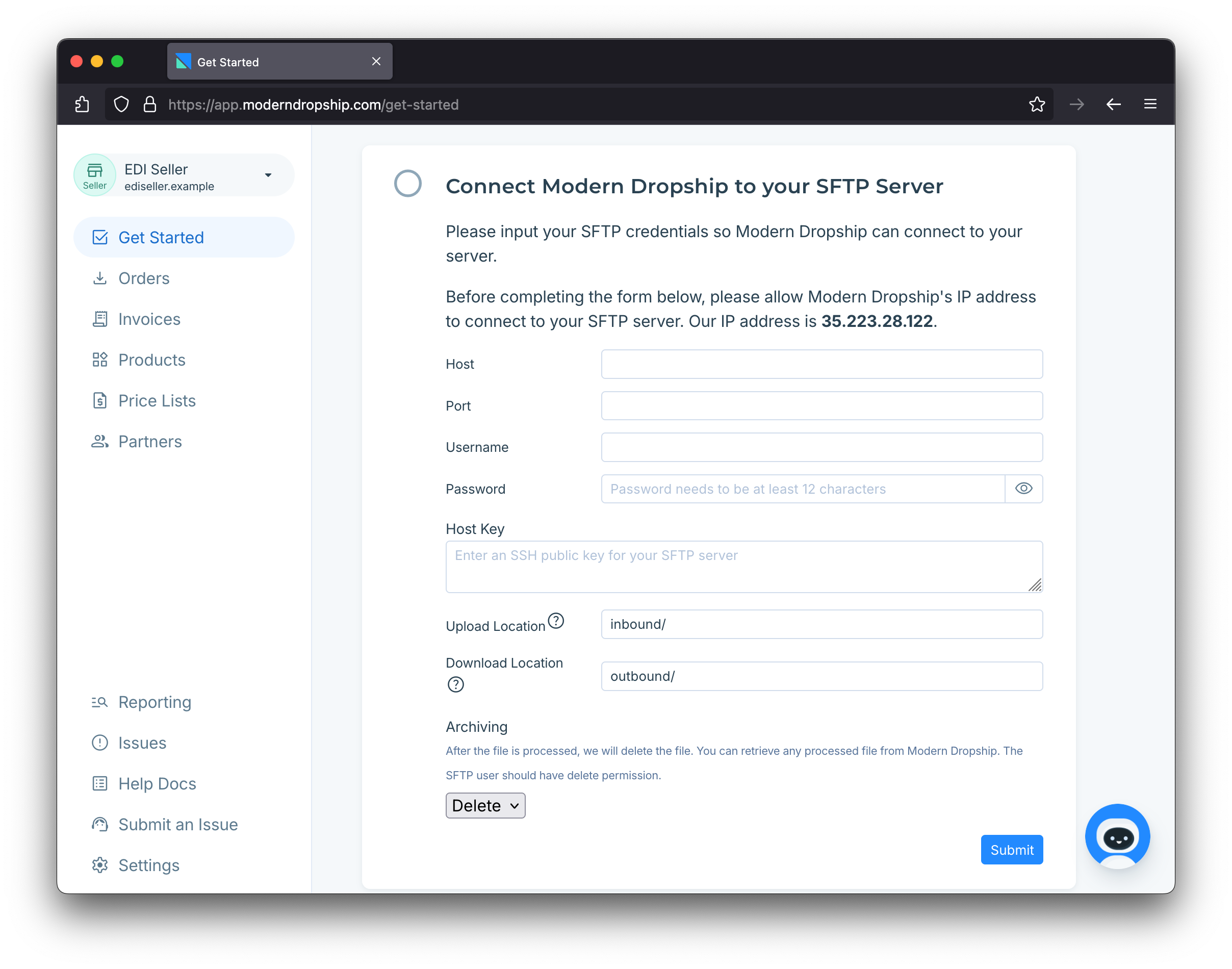Focus the Username input field

point(822,448)
